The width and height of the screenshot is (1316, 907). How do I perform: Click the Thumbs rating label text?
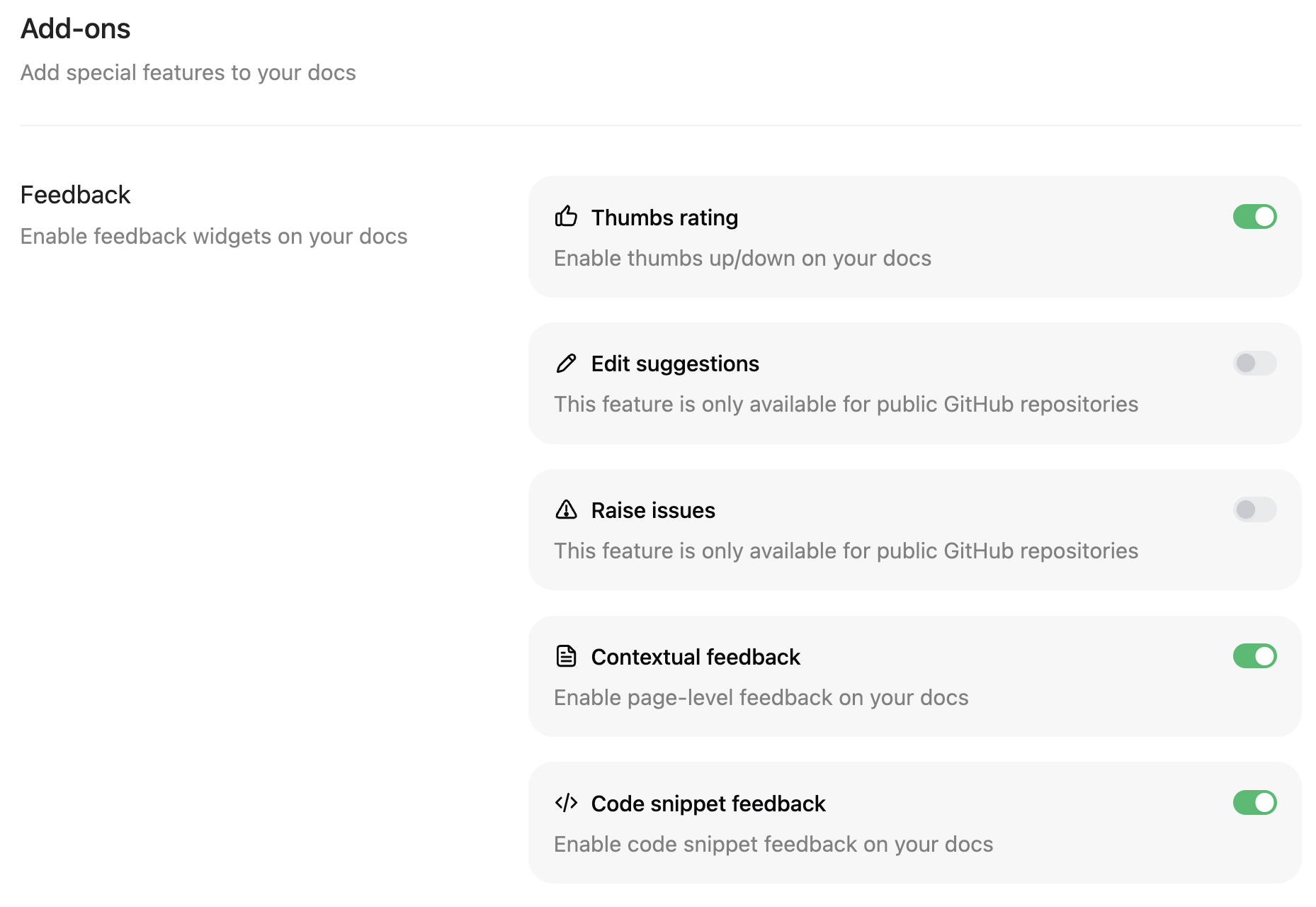[x=664, y=218]
